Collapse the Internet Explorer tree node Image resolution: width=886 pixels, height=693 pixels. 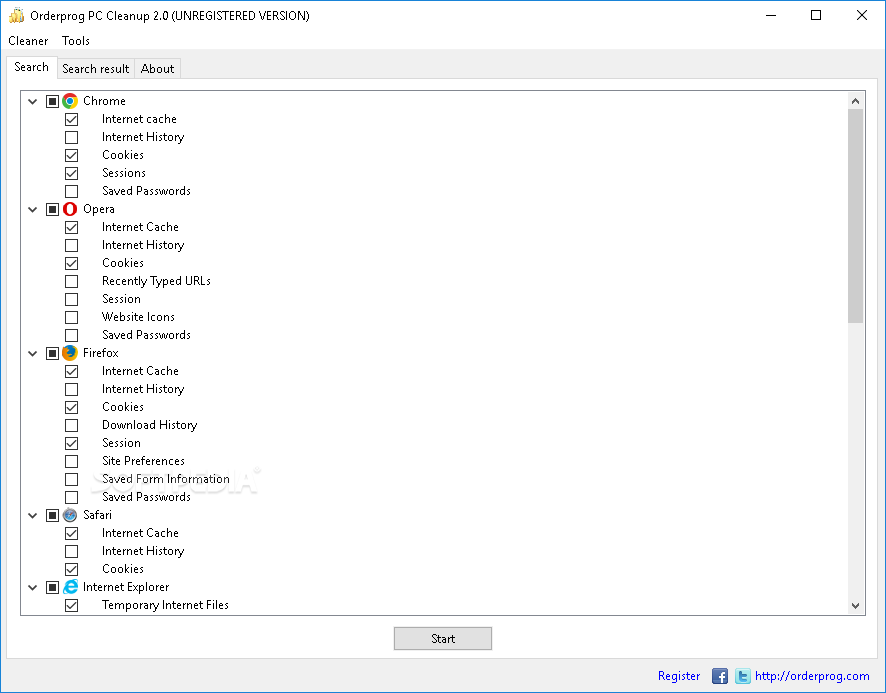[33, 588]
